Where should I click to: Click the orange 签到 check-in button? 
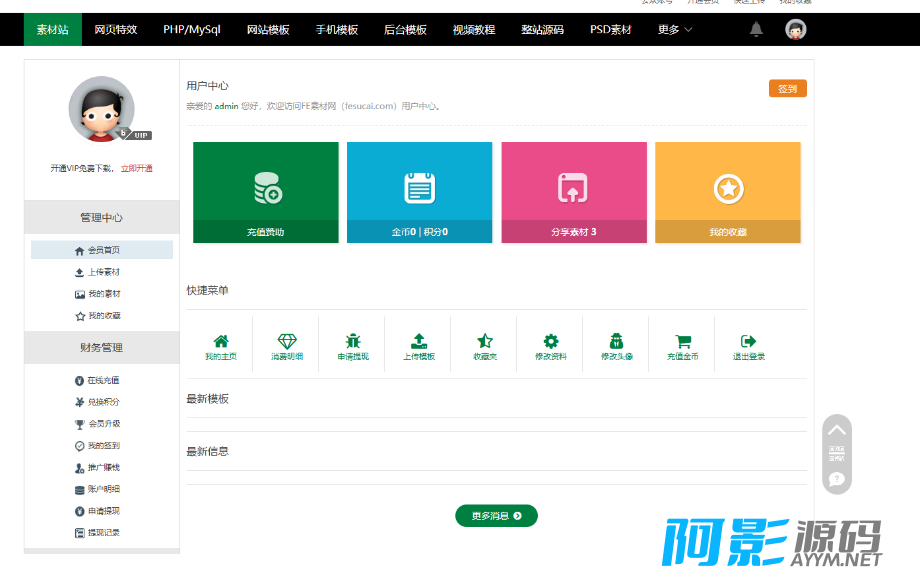[787, 89]
